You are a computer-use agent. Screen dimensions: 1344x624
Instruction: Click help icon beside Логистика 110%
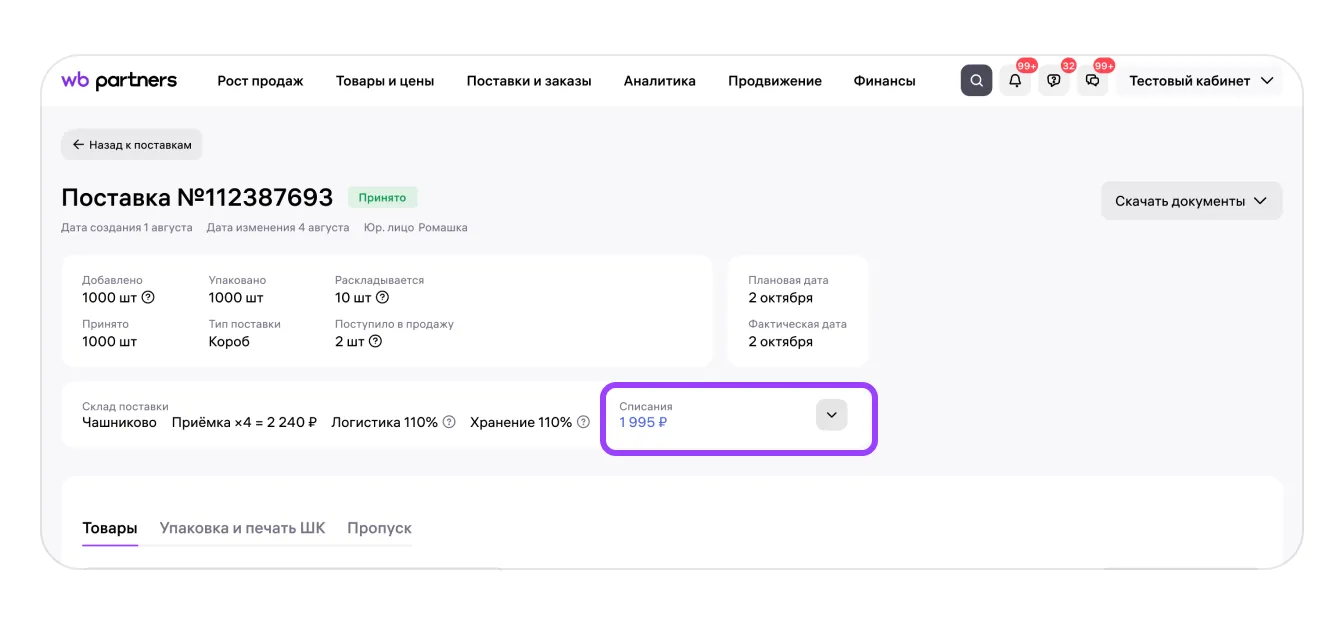[x=449, y=422]
